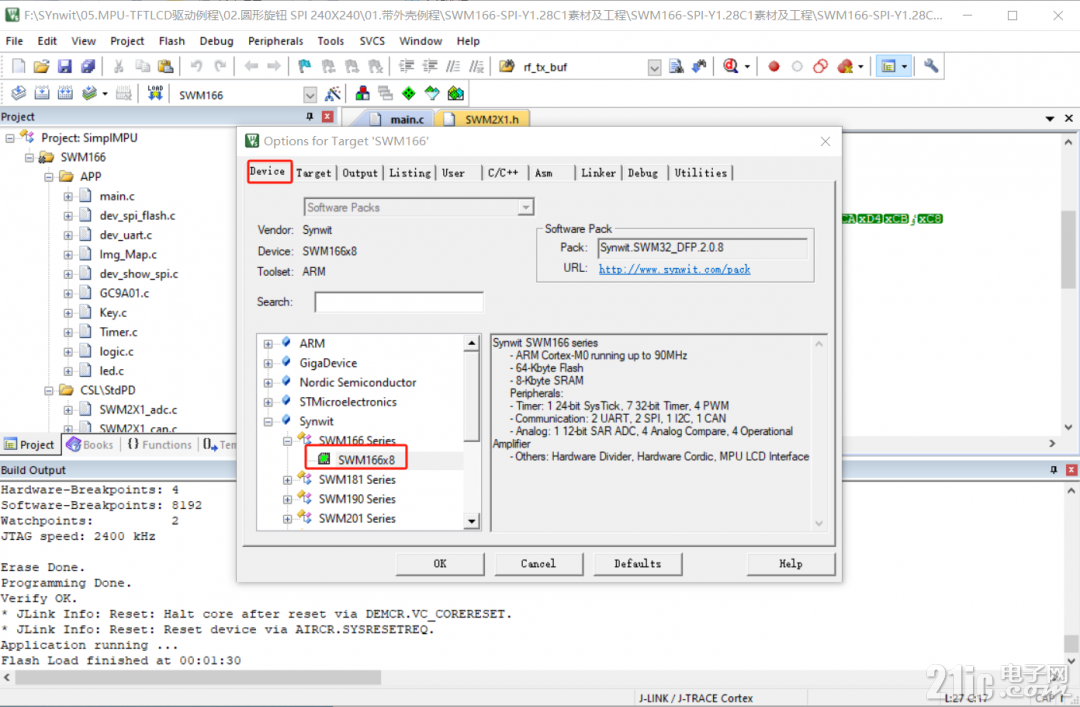Insert a breakpoint using the red dot icon
Image resolution: width=1080 pixels, height=707 pixels.
(x=774, y=67)
